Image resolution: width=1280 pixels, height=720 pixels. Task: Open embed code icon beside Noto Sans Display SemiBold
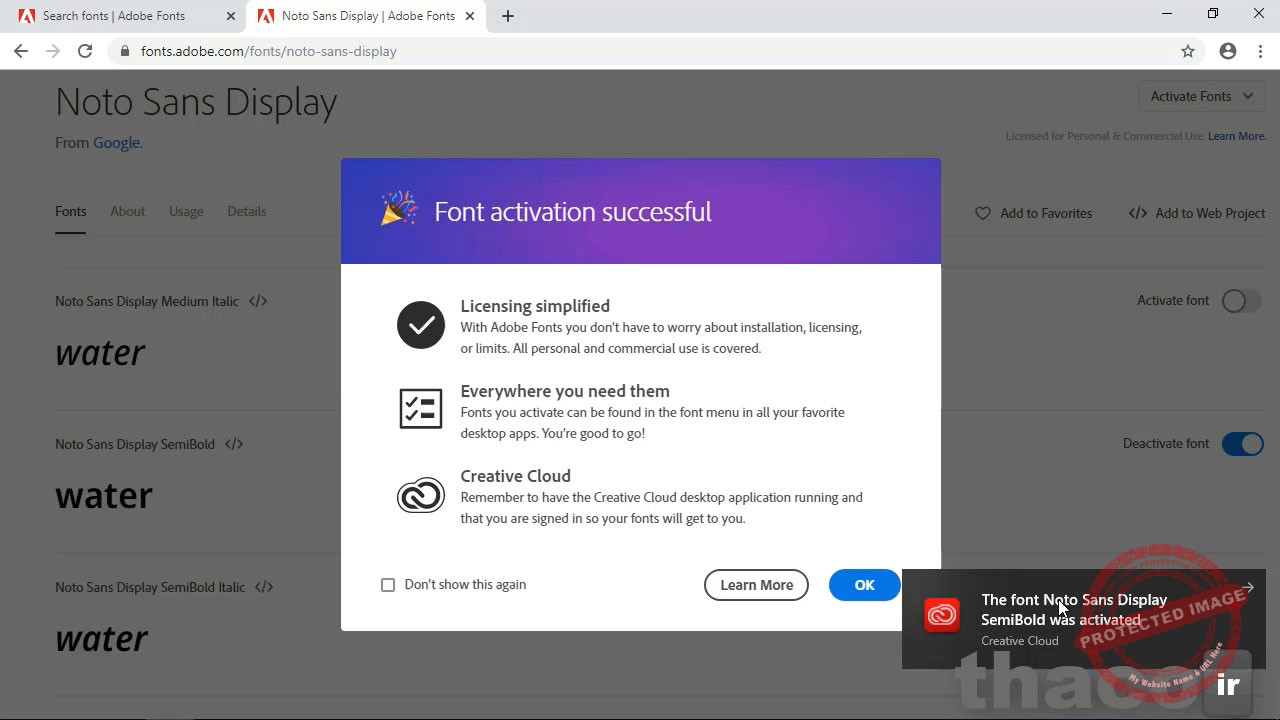234,444
